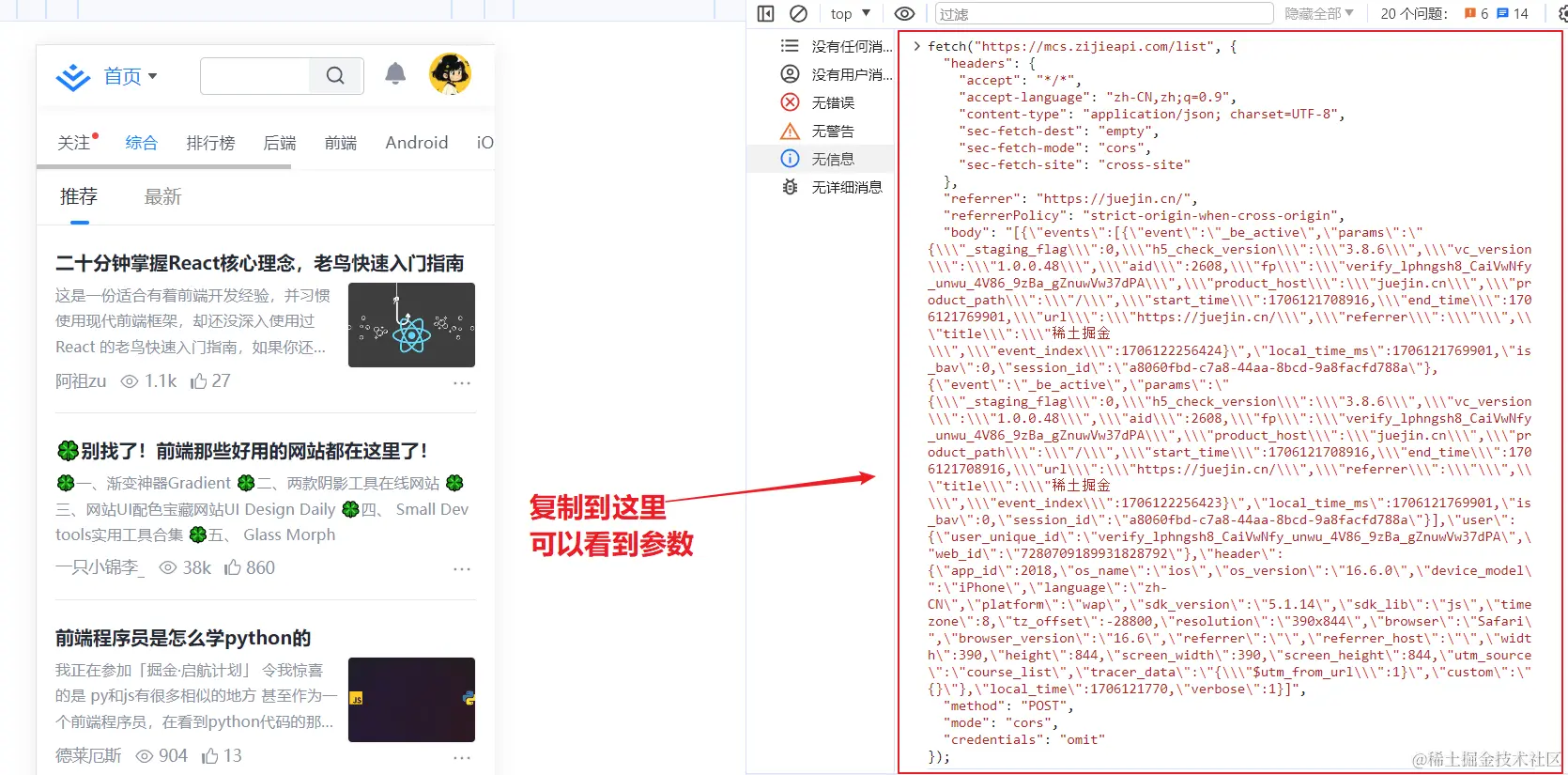The width and height of the screenshot is (1568, 775).
Task: Like the React article with 27 likes
Action: click(x=209, y=381)
